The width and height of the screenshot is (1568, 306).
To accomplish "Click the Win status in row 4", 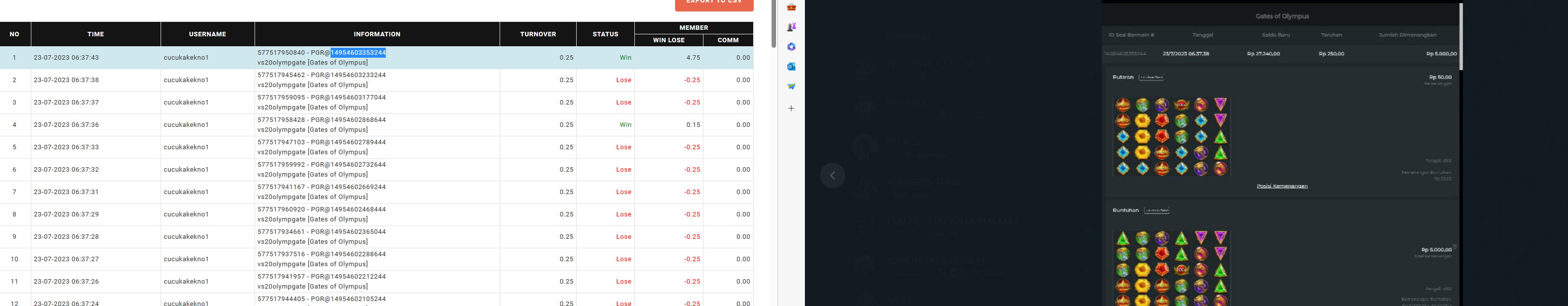I will pyautogui.click(x=625, y=124).
